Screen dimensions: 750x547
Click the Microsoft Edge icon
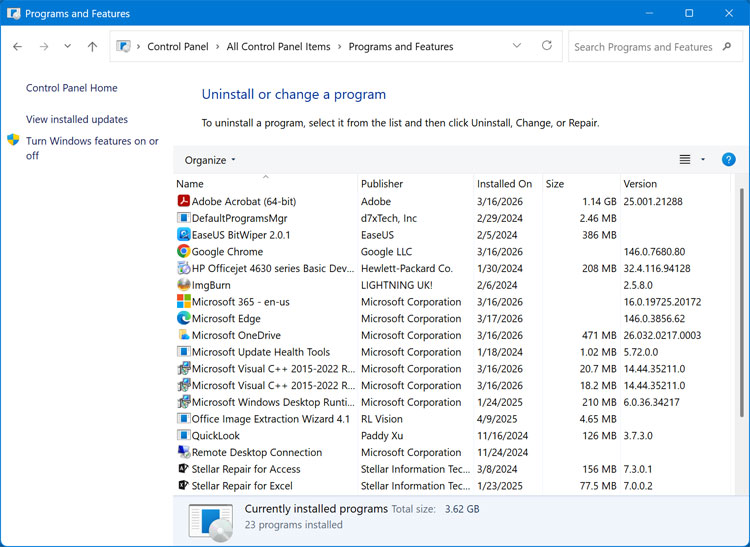pyautogui.click(x=184, y=318)
